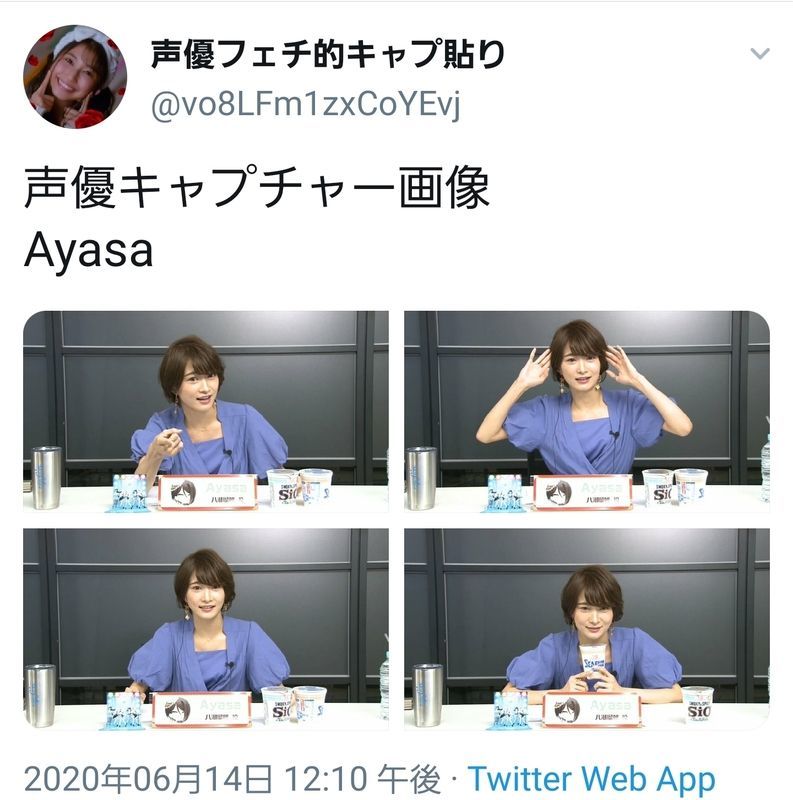
Task: Click SiO cup in the bottom-right photo
Action: (x=698, y=705)
